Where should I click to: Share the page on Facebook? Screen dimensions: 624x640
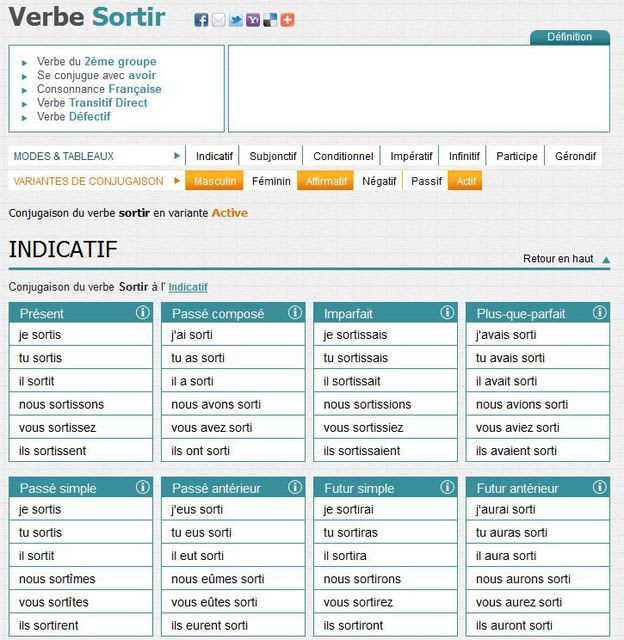pyautogui.click(x=201, y=20)
